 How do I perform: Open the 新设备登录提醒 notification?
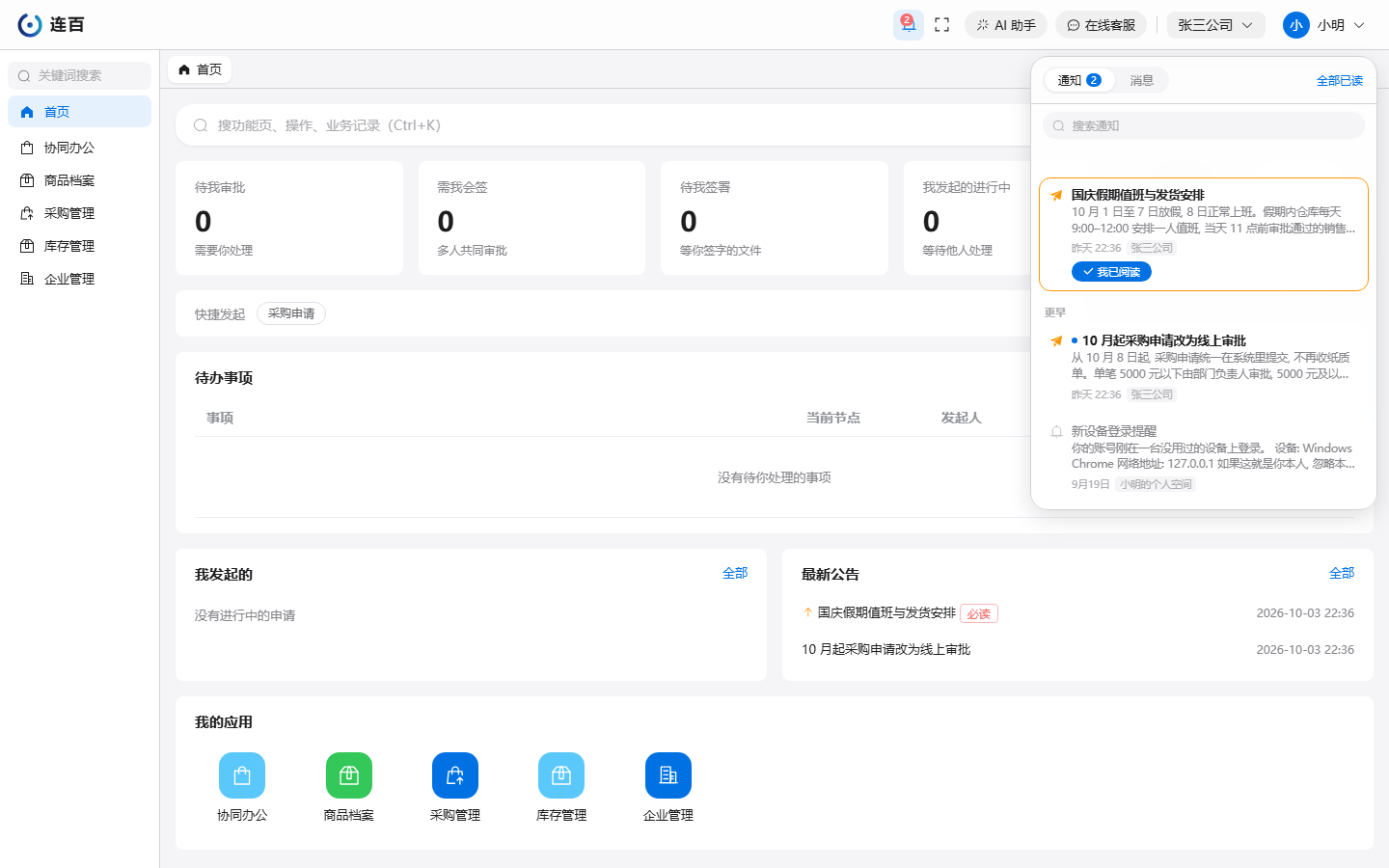[x=1204, y=457]
